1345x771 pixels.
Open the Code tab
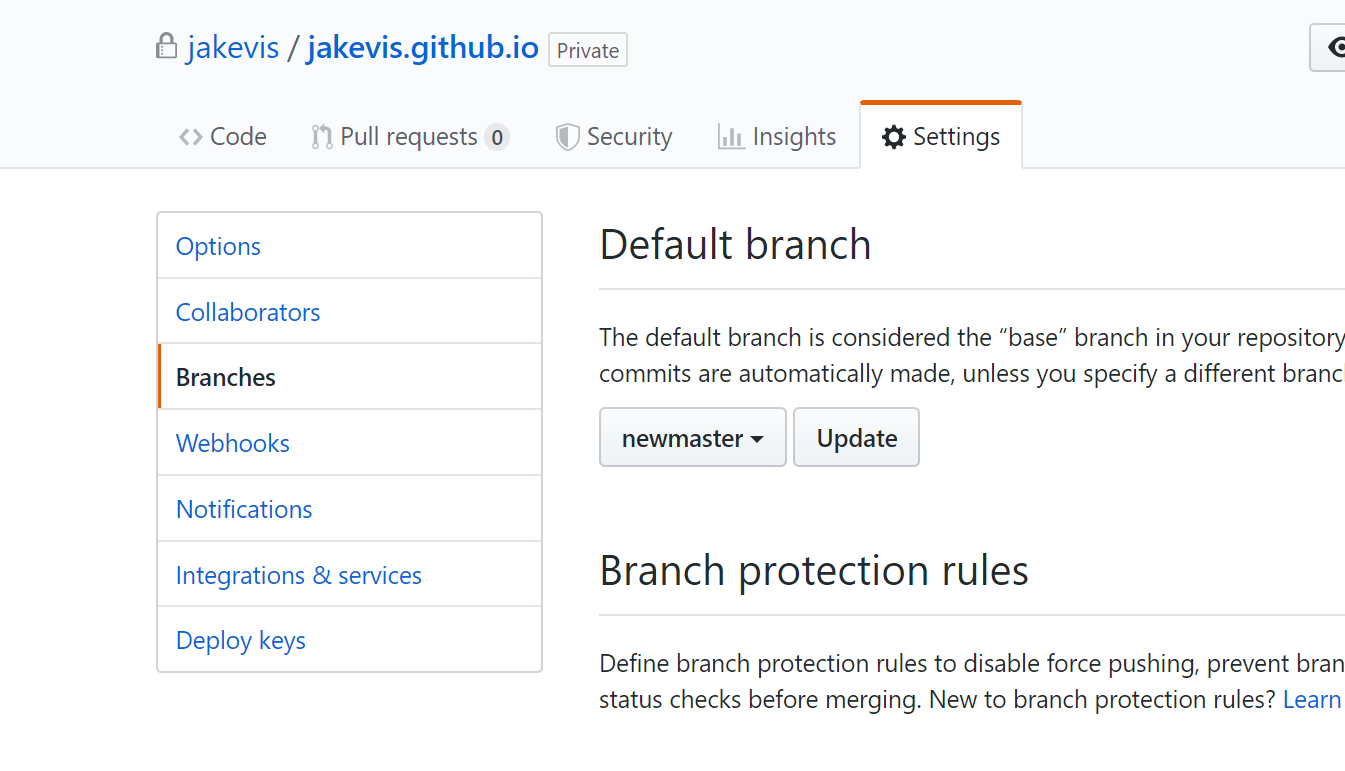223,137
